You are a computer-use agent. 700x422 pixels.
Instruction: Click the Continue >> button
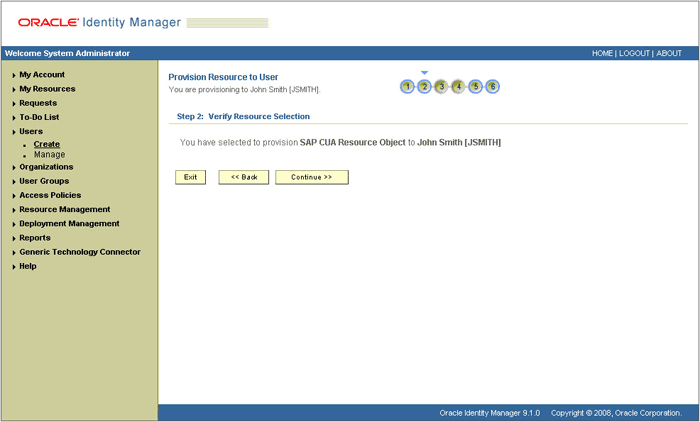point(312,177)
